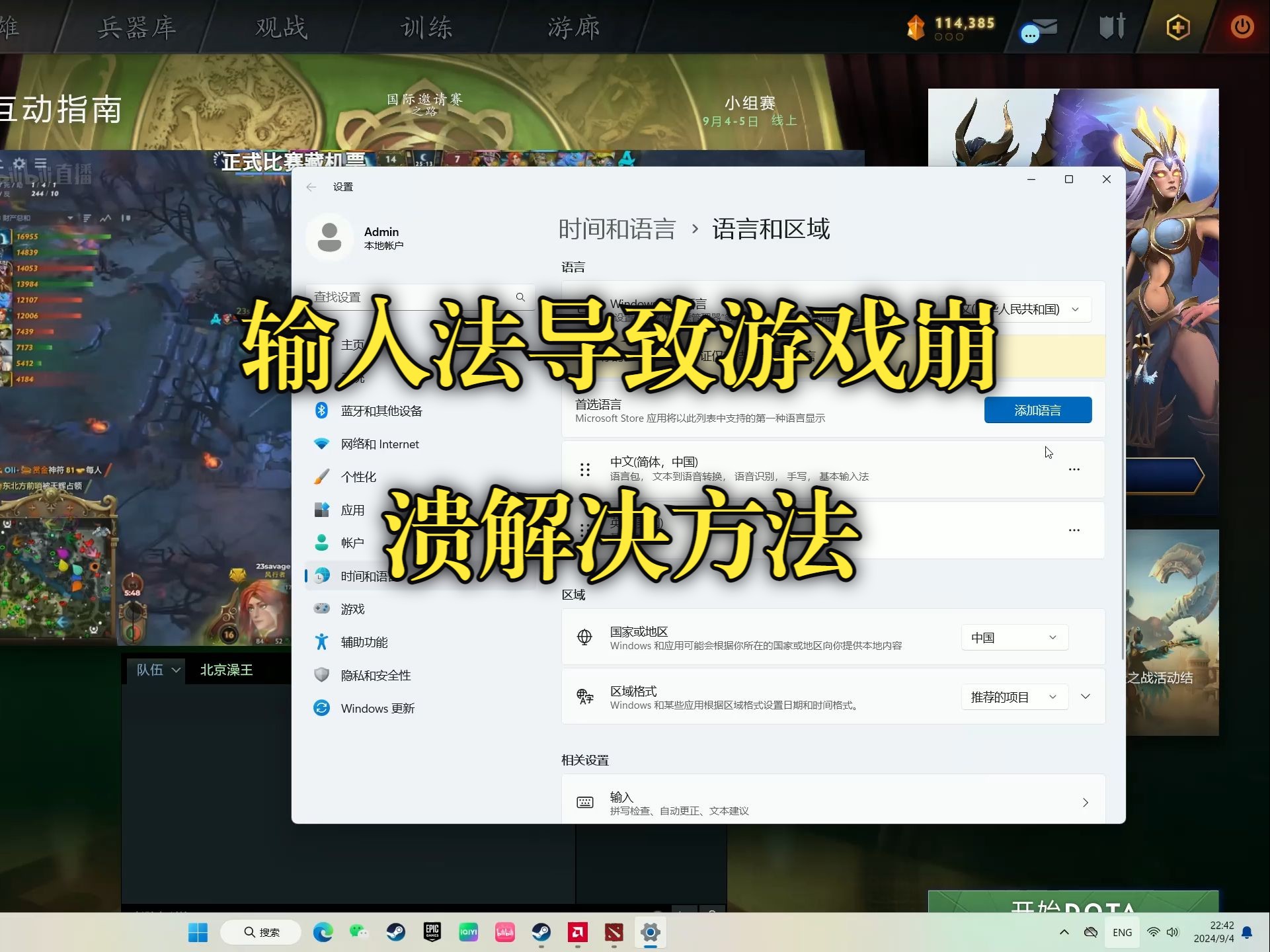Open Personalization settings with the brush icon
Image resolution: width=1270 pixels, height=952 pixels.
[x=358, y=477]
